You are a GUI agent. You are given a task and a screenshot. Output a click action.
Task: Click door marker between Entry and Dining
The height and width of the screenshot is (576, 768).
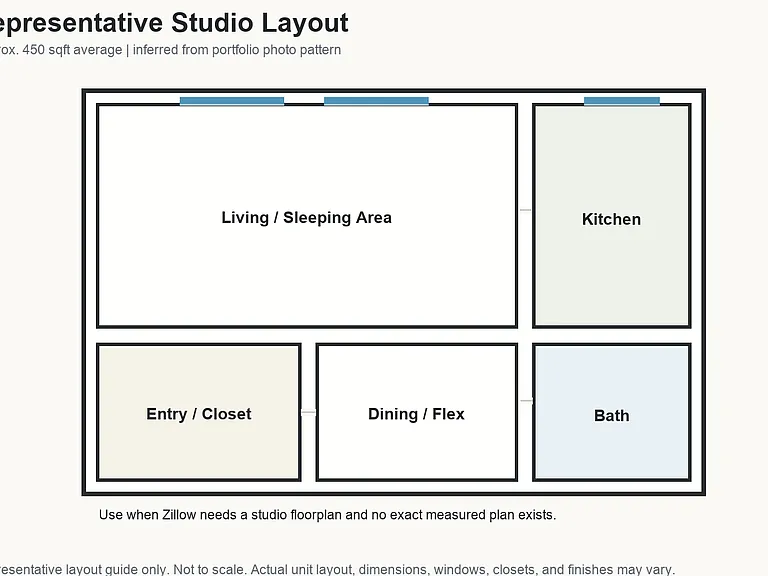click(x=309, y=412)
